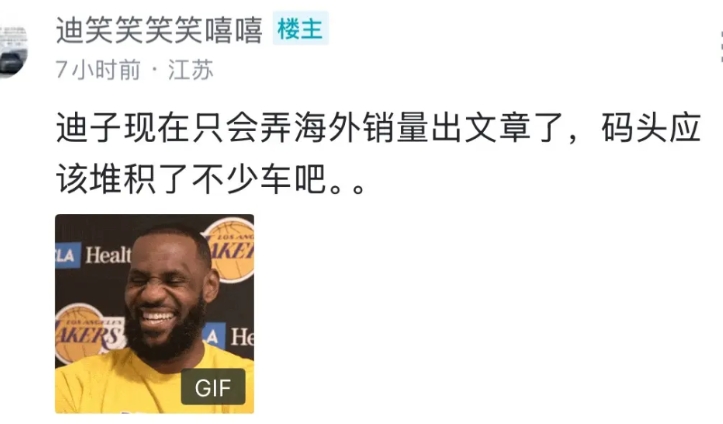Click the He text beside the lower-right A logo
Screen dimensions: 723x424
coord(242,337)
